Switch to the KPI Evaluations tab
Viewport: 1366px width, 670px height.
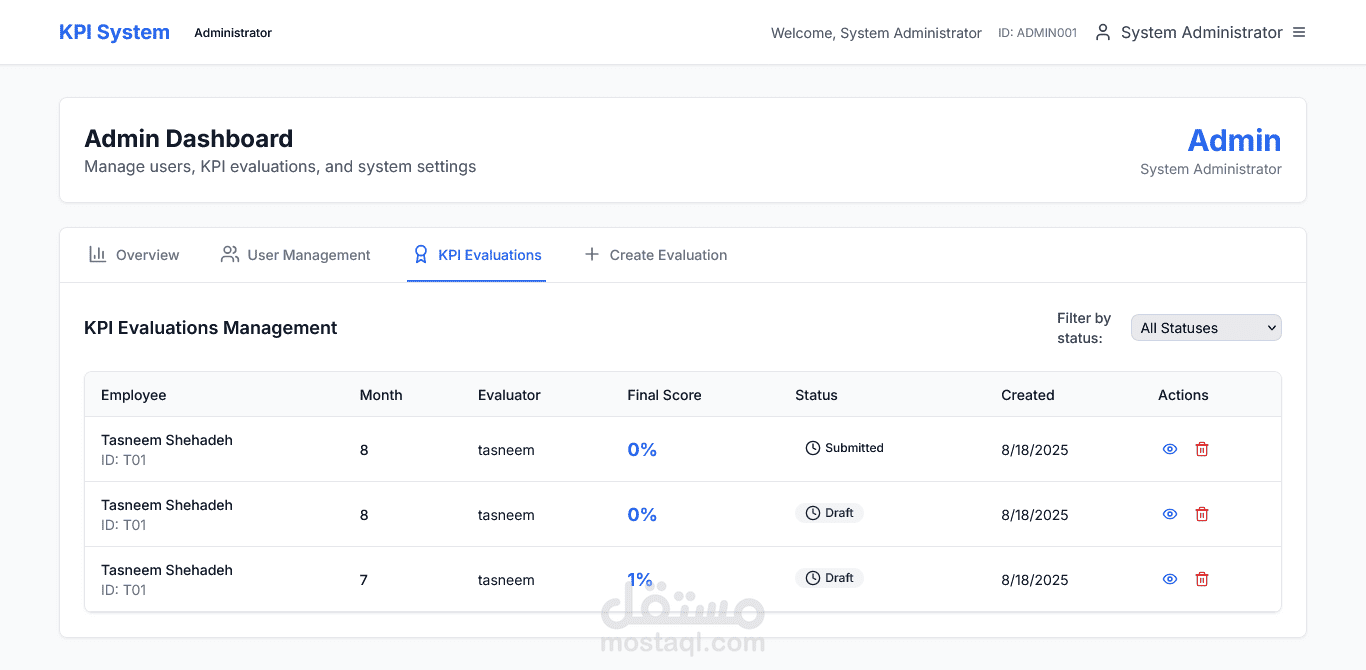477,255
